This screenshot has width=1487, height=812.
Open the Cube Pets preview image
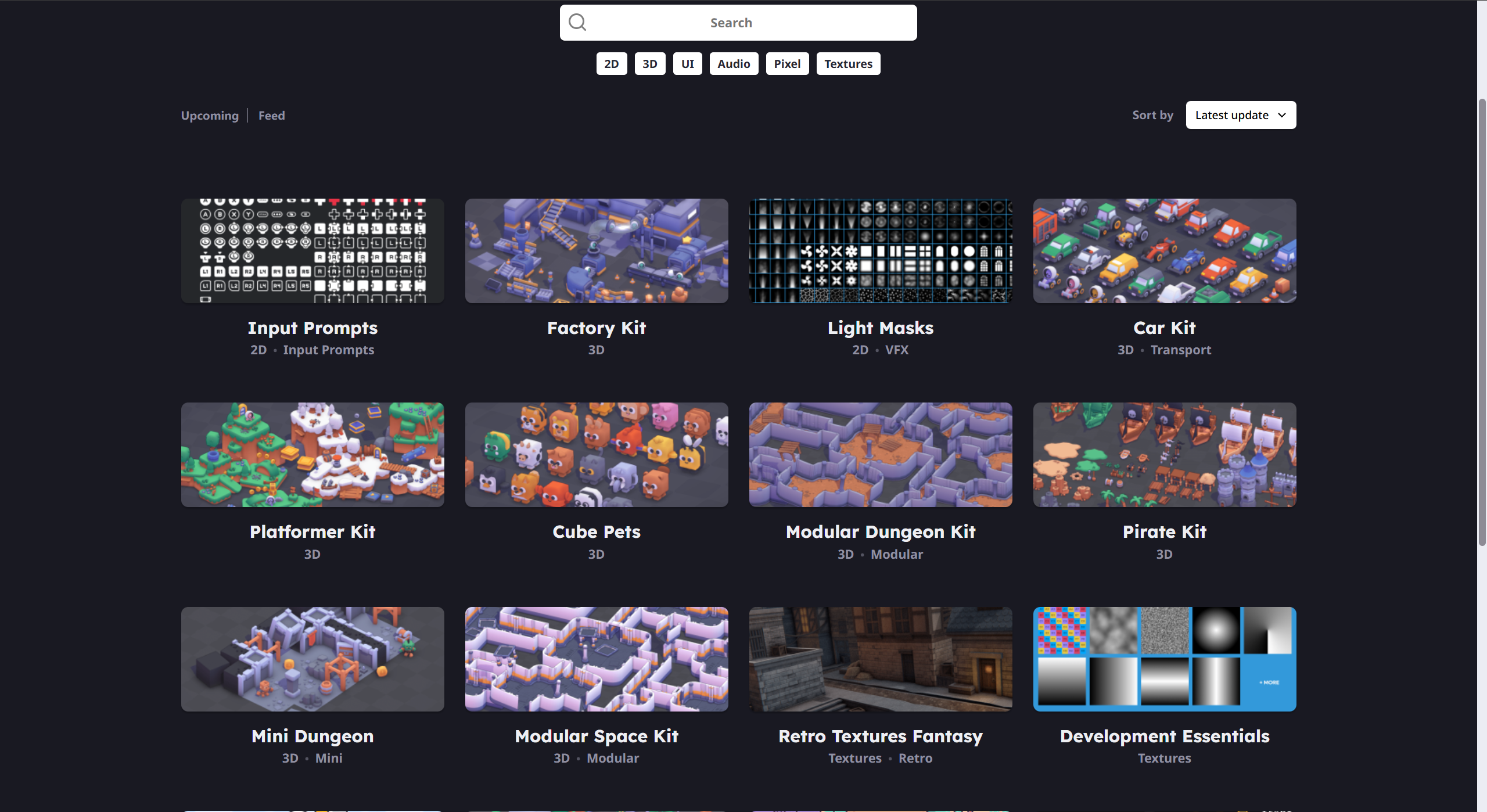597,455
